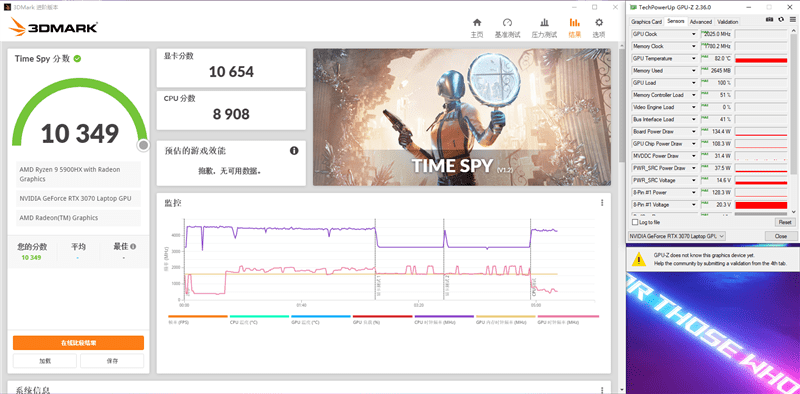Open the Bus Interface Load sensor dropdown

pos(694,119)
